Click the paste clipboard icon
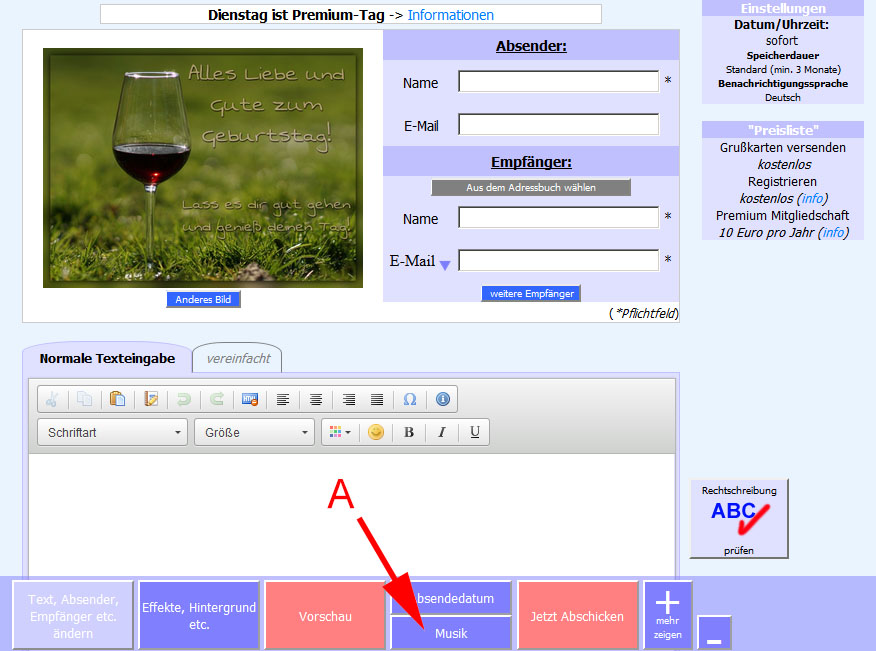This screenshot has width=876, height=651. 117,400
